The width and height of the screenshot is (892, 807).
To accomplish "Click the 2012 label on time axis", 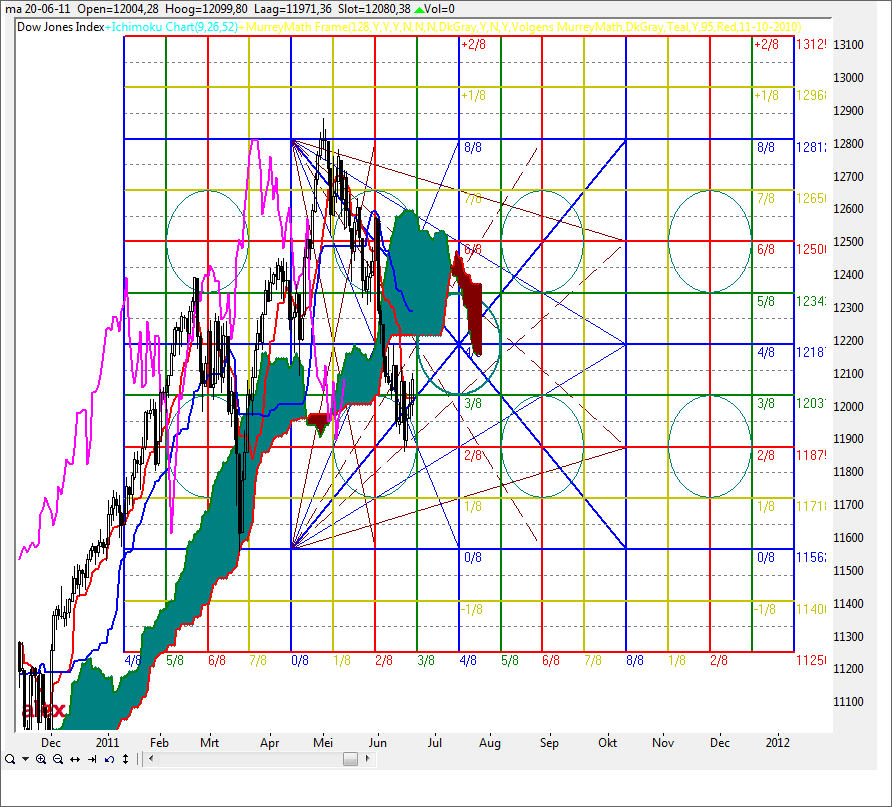I will click(777, 743).
